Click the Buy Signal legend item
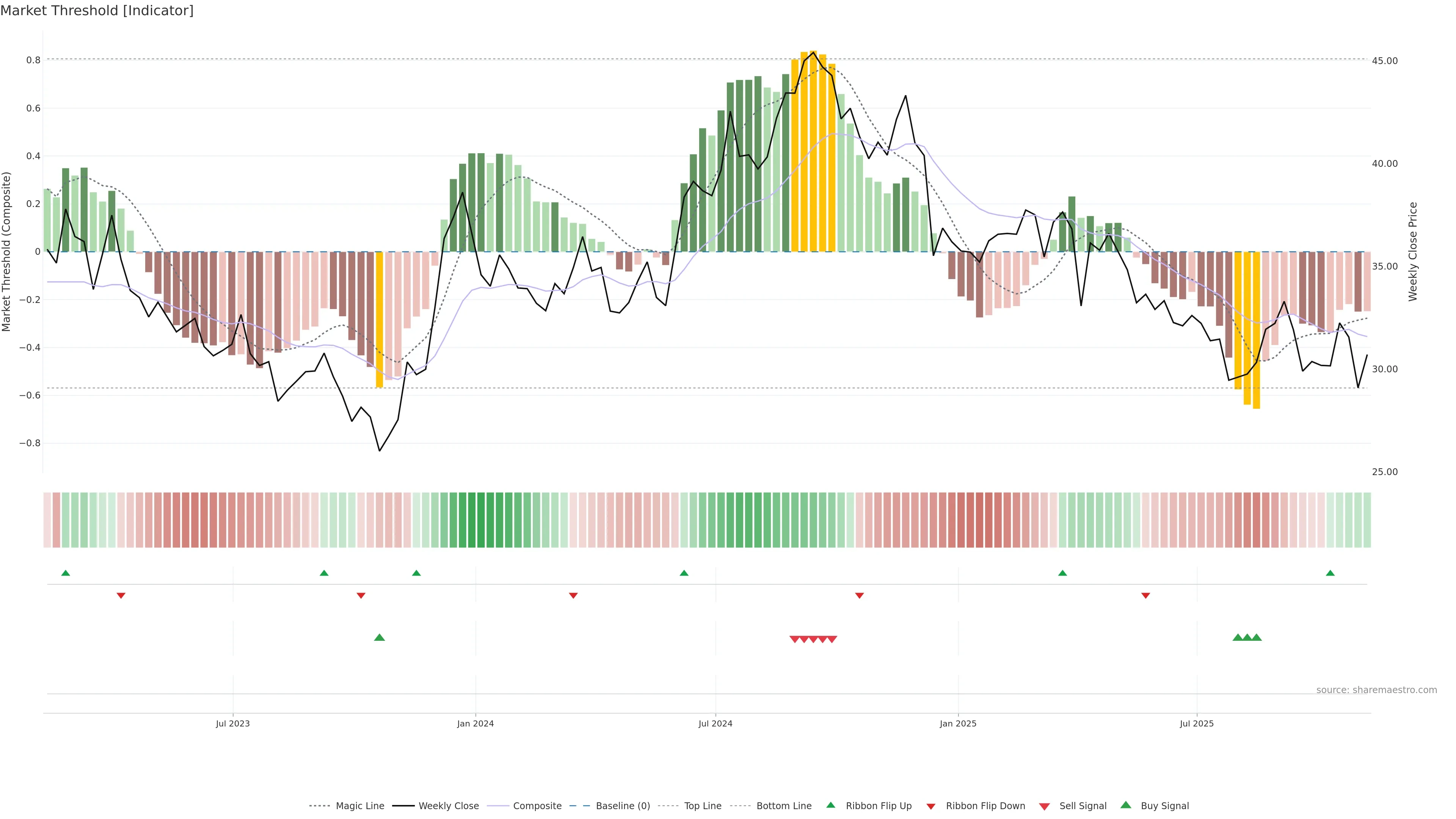 click(1164, 806)
